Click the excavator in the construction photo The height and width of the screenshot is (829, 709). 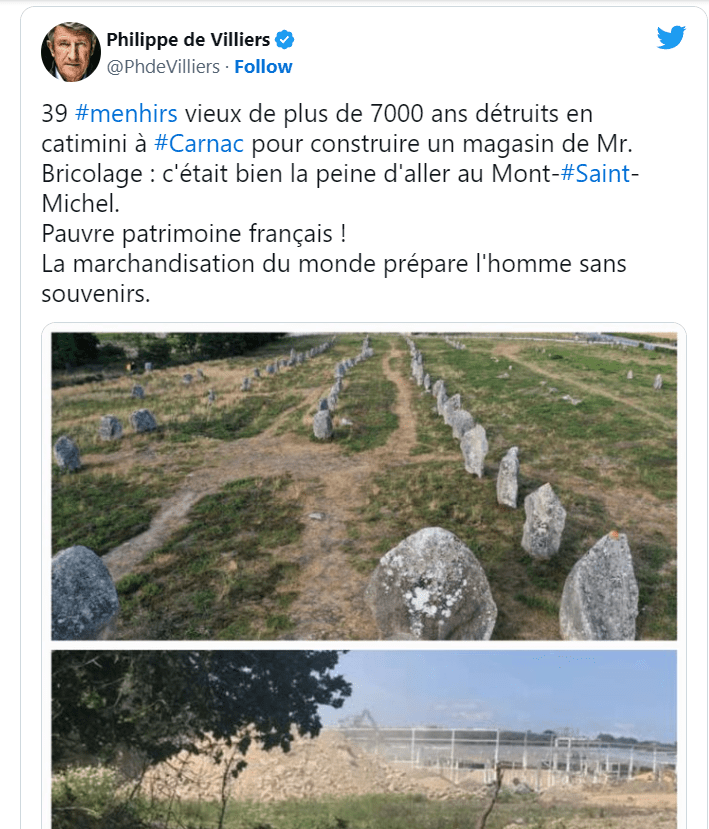[x=362, y=720]
